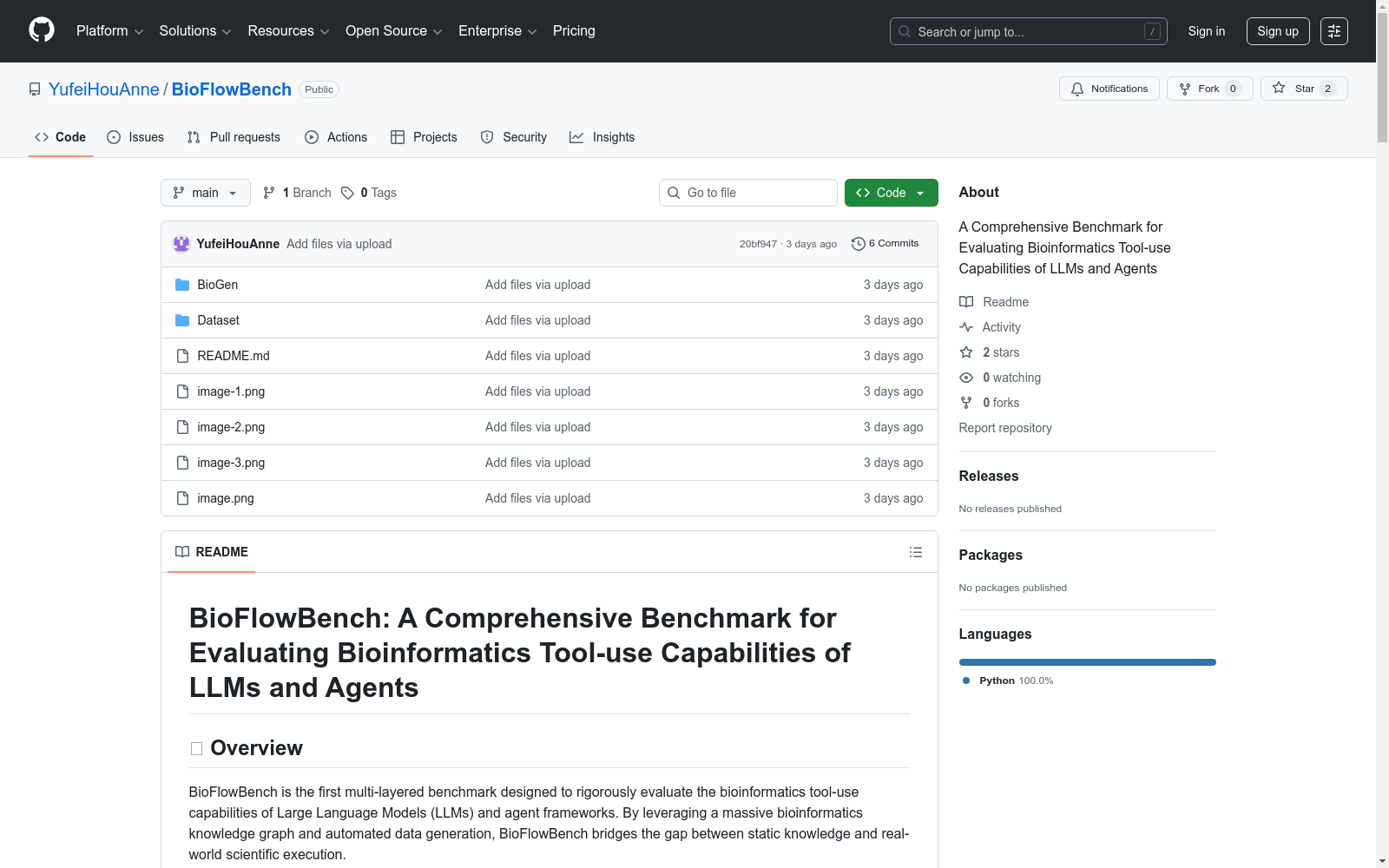Open the Projects tab
Image resolution: width=1389 pixels, height=868 pixels.
click(x=424, y=137)
